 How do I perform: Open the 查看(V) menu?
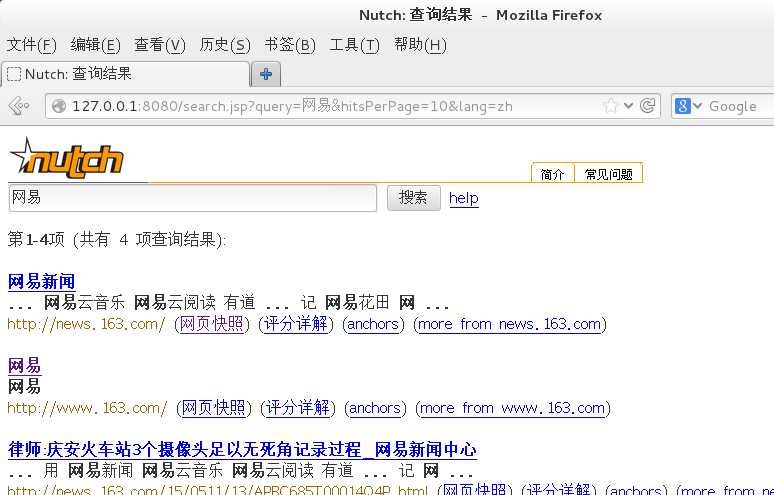click(160, 45)
